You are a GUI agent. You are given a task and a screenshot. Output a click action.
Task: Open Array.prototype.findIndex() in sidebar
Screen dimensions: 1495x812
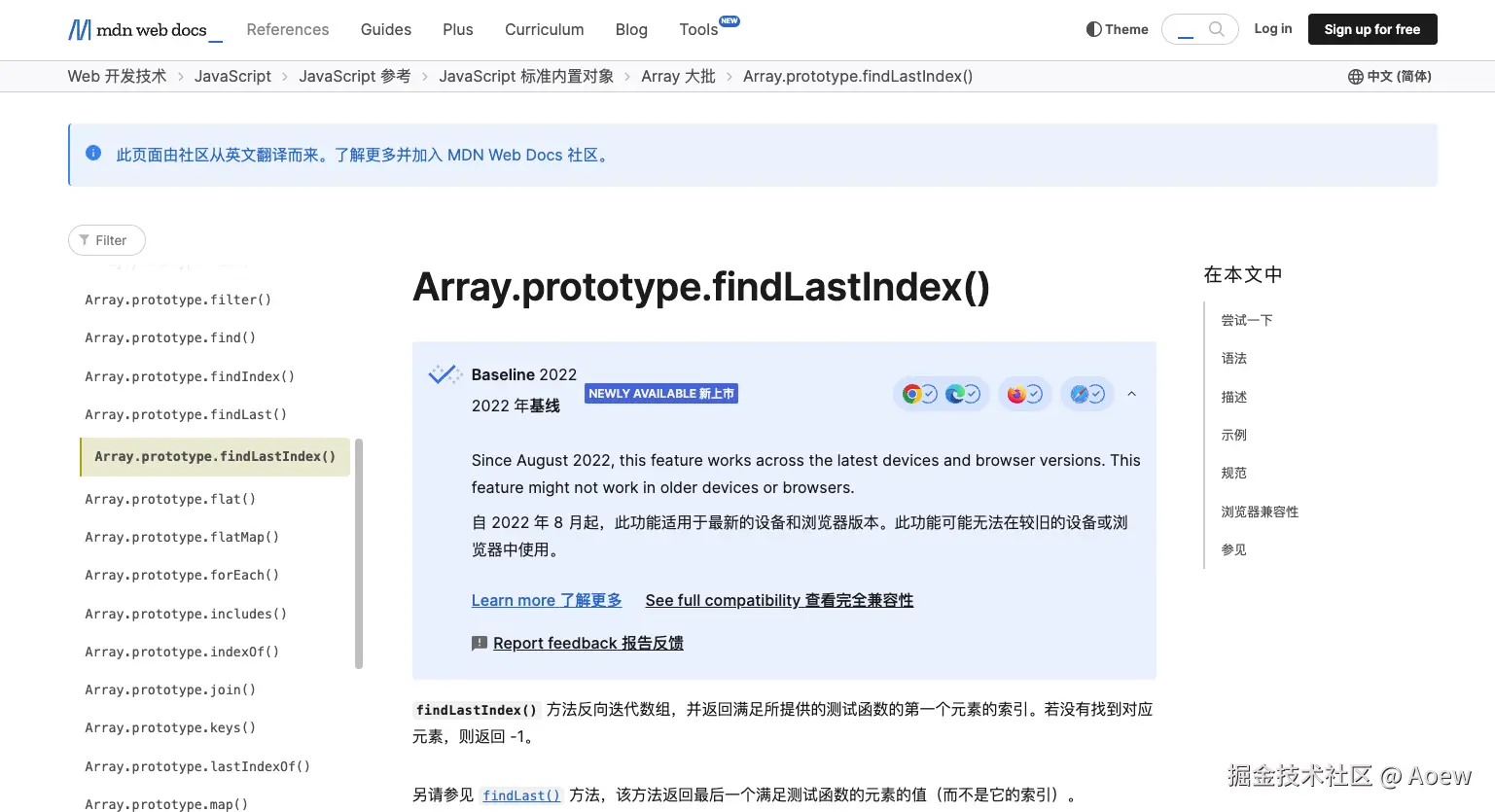[x=190, y=376]
